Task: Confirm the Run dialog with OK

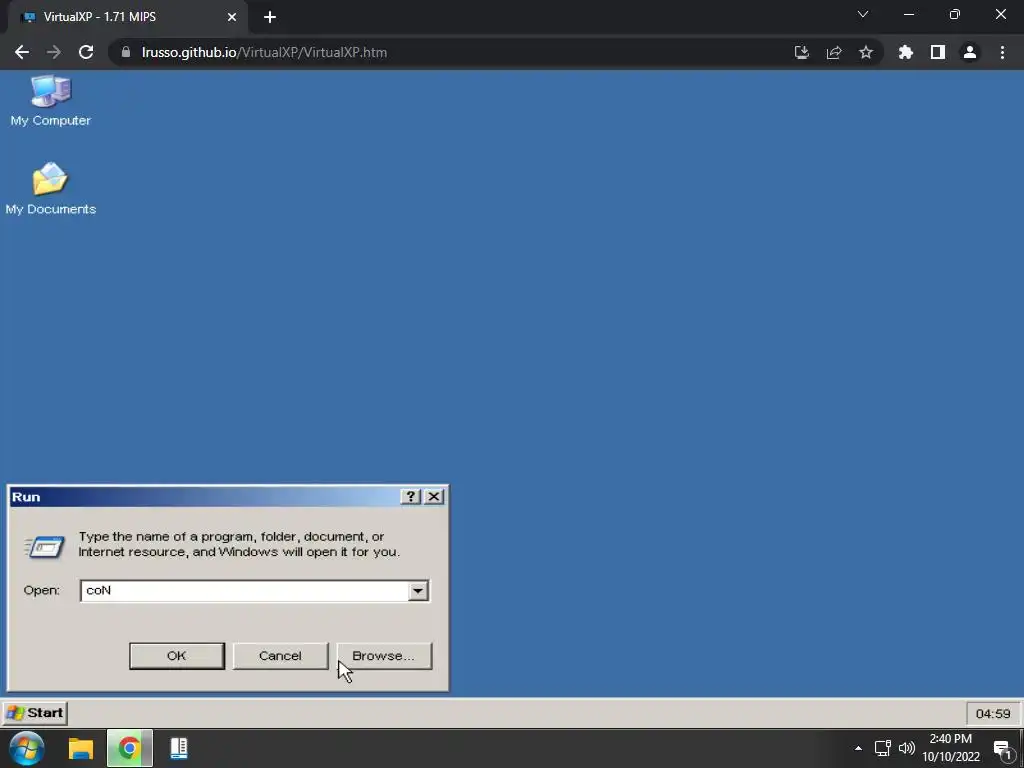Action: tap(177, 656)
